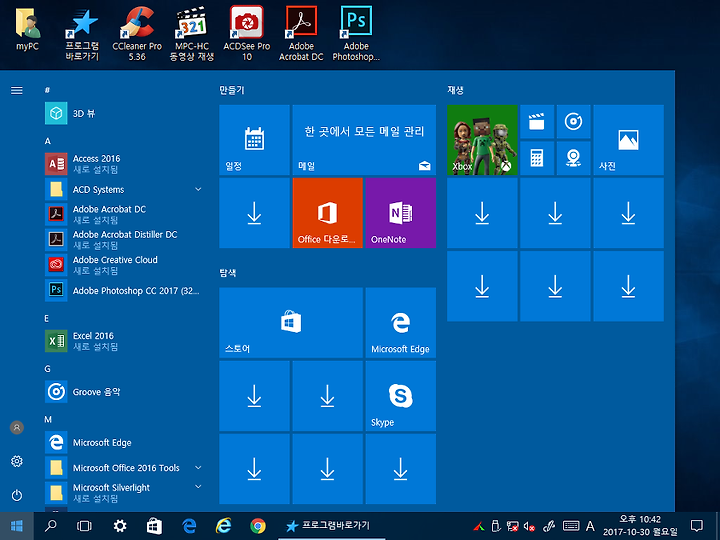Open the OneNote tile
The height and width of the screenshot is (540, 720).
(400, 213)
